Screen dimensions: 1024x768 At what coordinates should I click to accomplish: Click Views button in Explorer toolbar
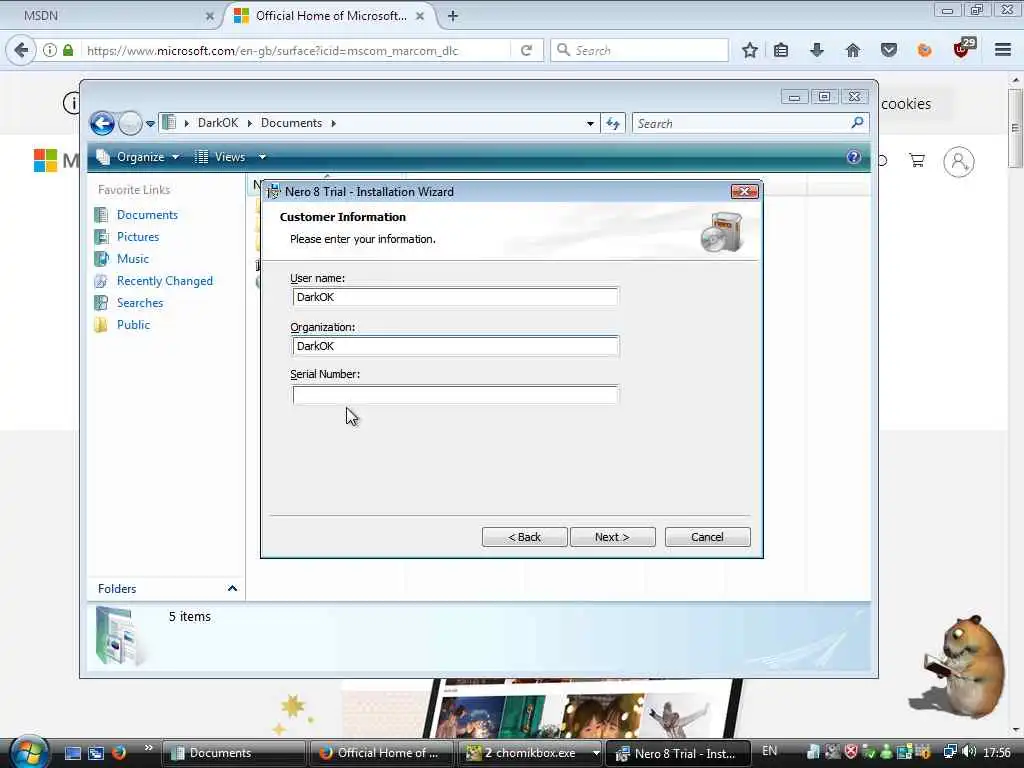[x=221, y=157]
